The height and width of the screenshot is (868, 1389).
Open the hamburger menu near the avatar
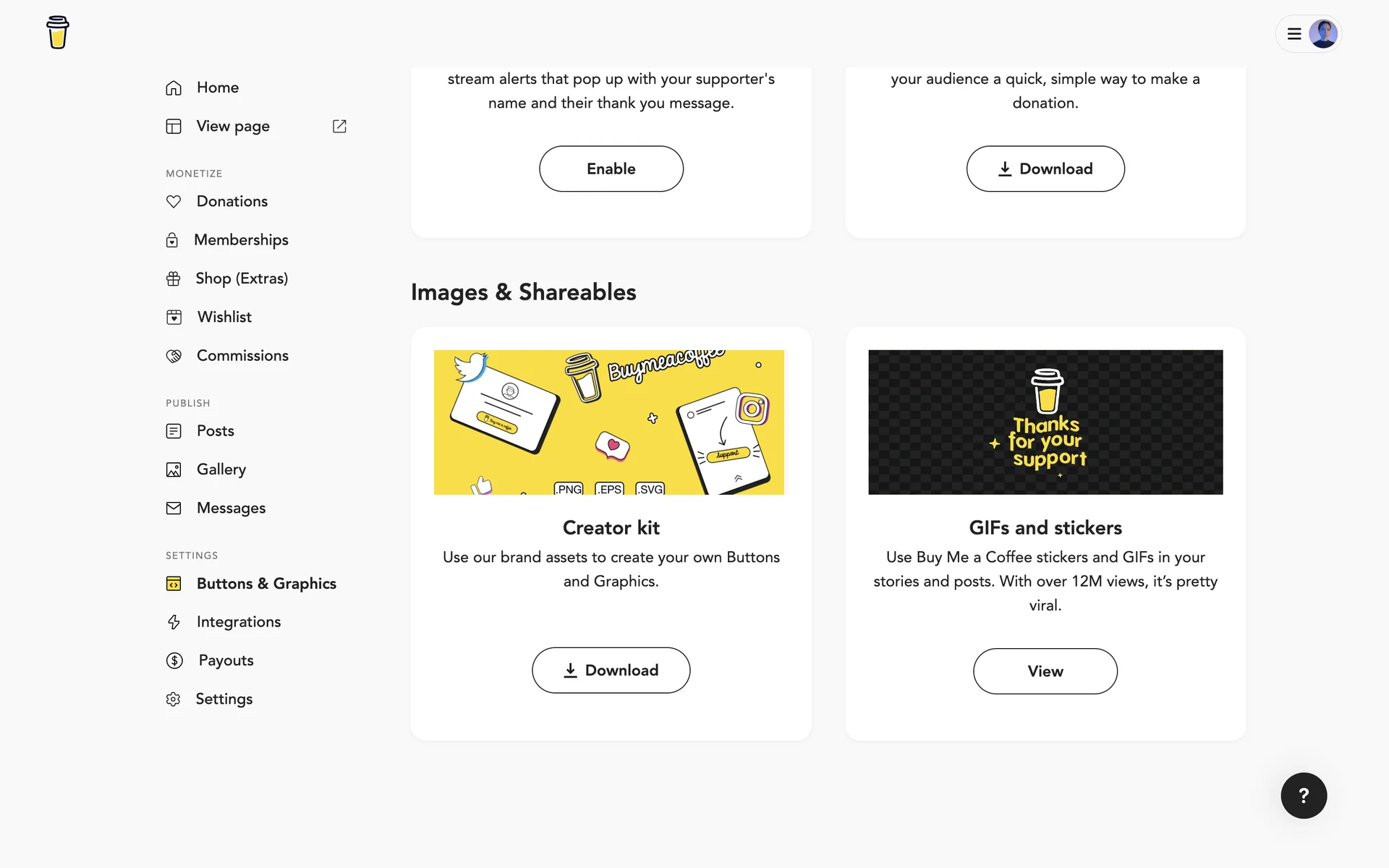pos(1294,34)
